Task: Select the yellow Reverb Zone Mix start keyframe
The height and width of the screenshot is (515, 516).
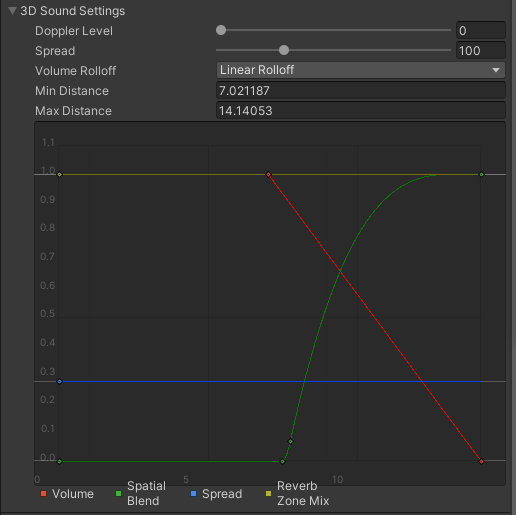Action: coord(59,174)
